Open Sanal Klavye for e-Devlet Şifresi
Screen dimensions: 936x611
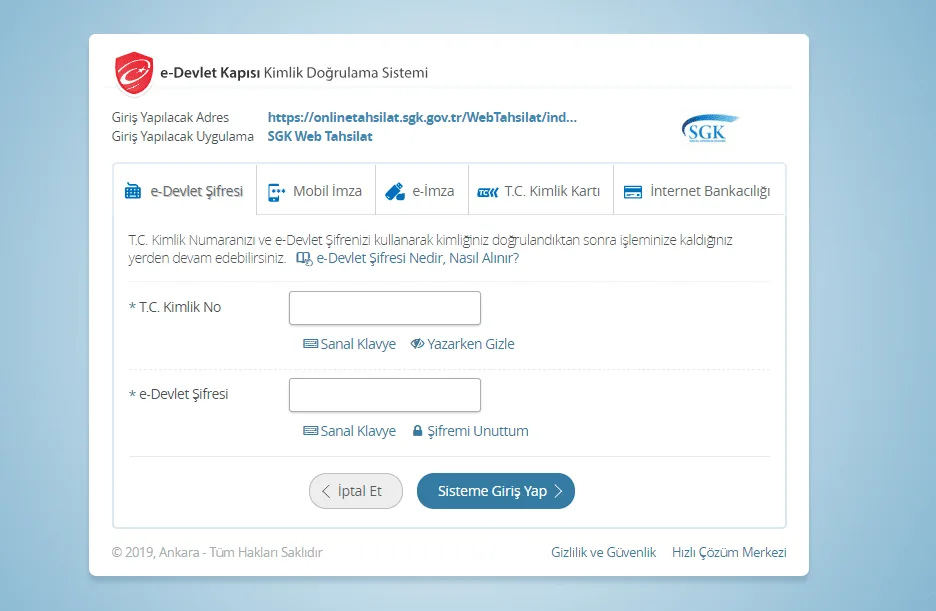(350, 431)
